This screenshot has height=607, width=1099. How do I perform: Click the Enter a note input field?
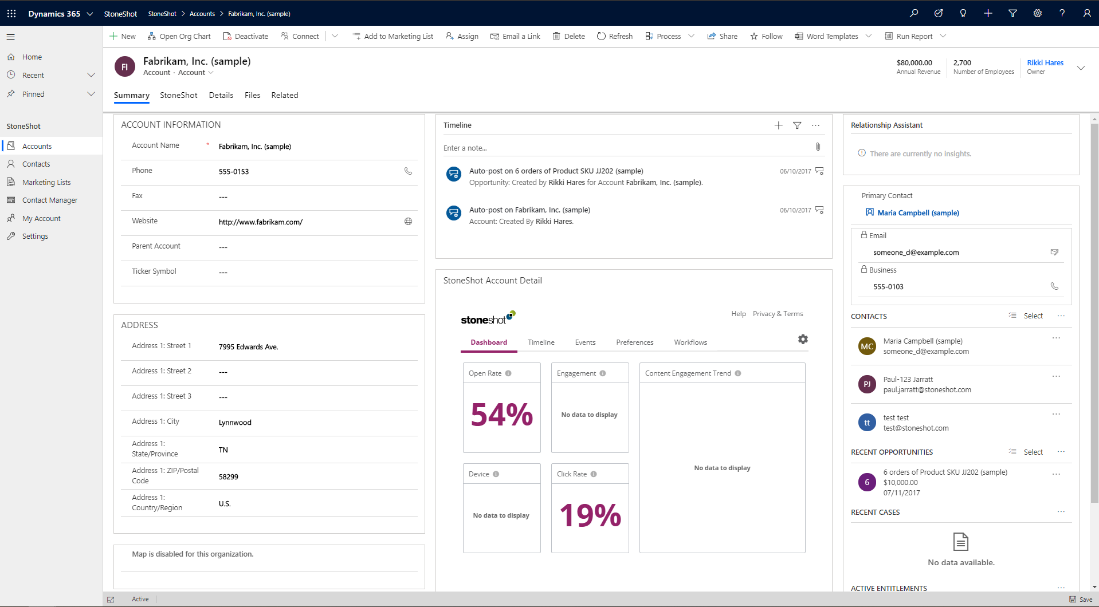click(x=627, y=148)
